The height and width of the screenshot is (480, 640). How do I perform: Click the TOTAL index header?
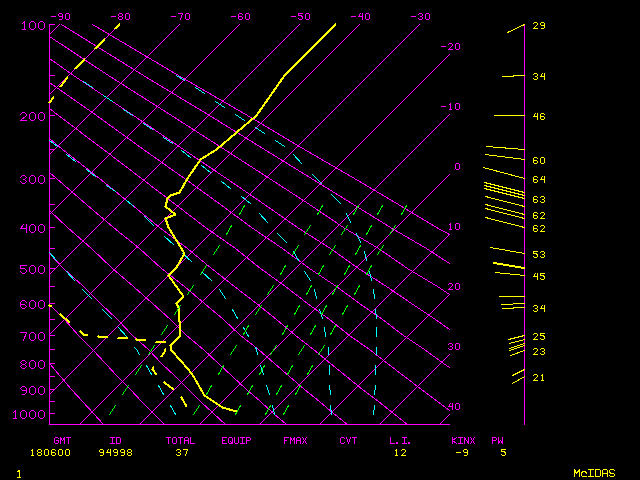pos(181,440)
